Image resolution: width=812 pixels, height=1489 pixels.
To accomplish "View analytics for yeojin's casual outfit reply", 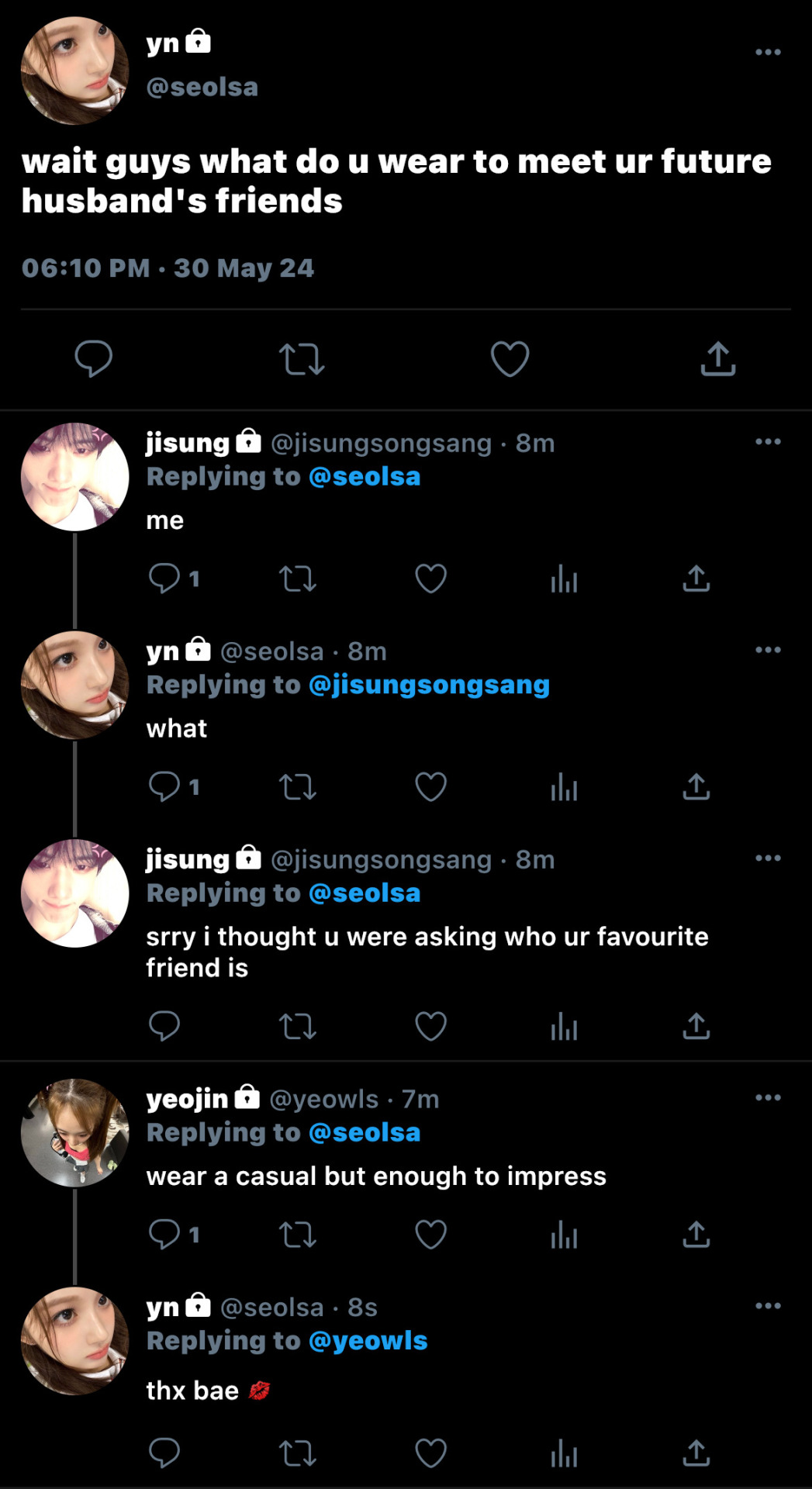I will 564,1235.
